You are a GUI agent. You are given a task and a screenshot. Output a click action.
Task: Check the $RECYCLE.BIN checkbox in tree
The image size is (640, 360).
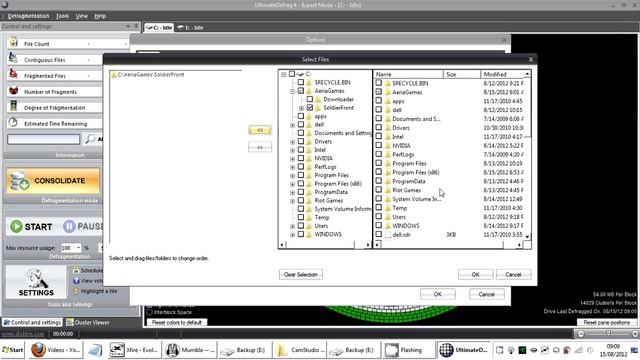pyautogui.click(x=301, y=82)
